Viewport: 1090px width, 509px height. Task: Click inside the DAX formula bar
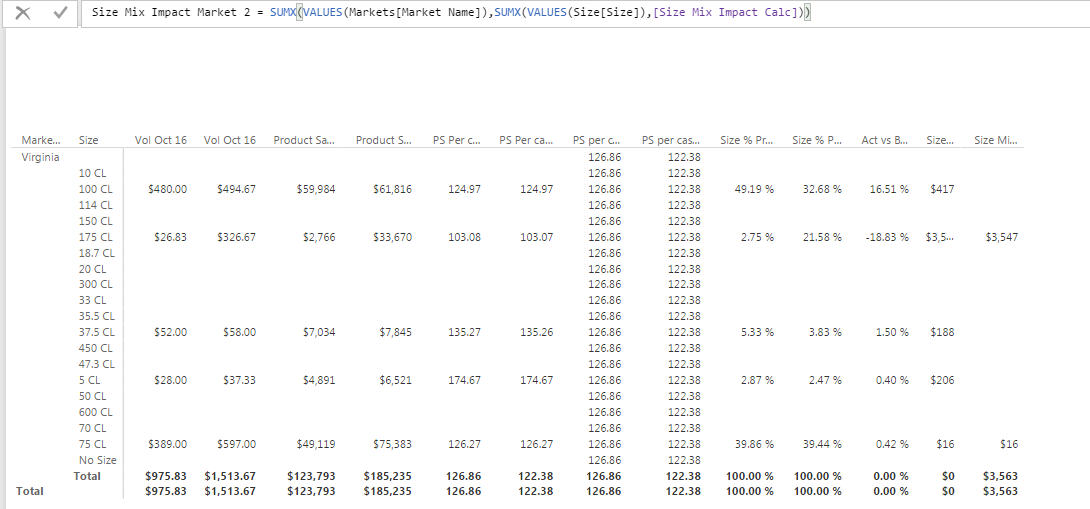(x=585, y=14)
